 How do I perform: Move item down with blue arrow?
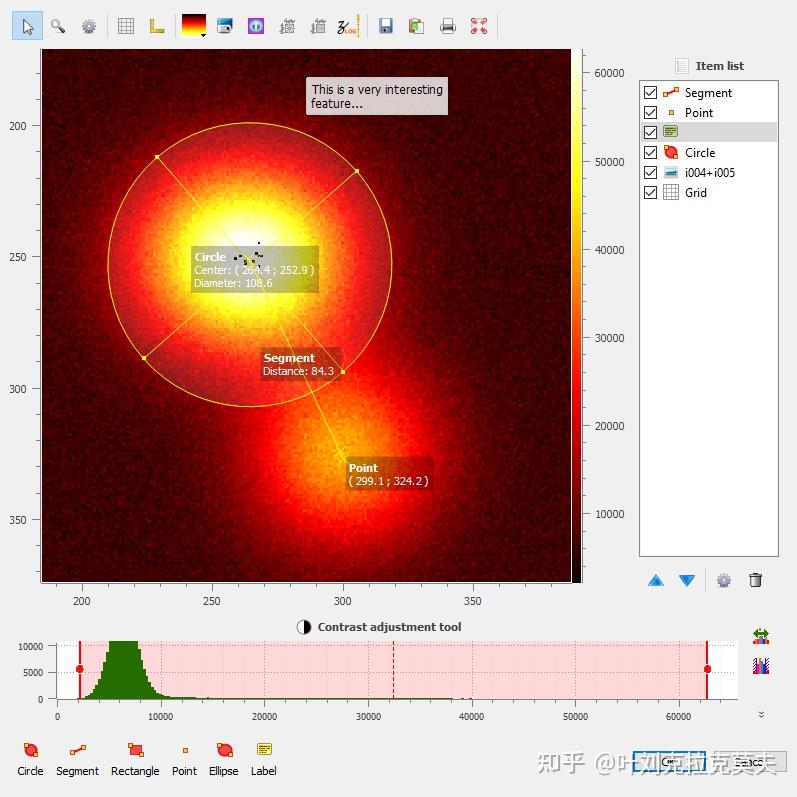click(x=687, y=580)
